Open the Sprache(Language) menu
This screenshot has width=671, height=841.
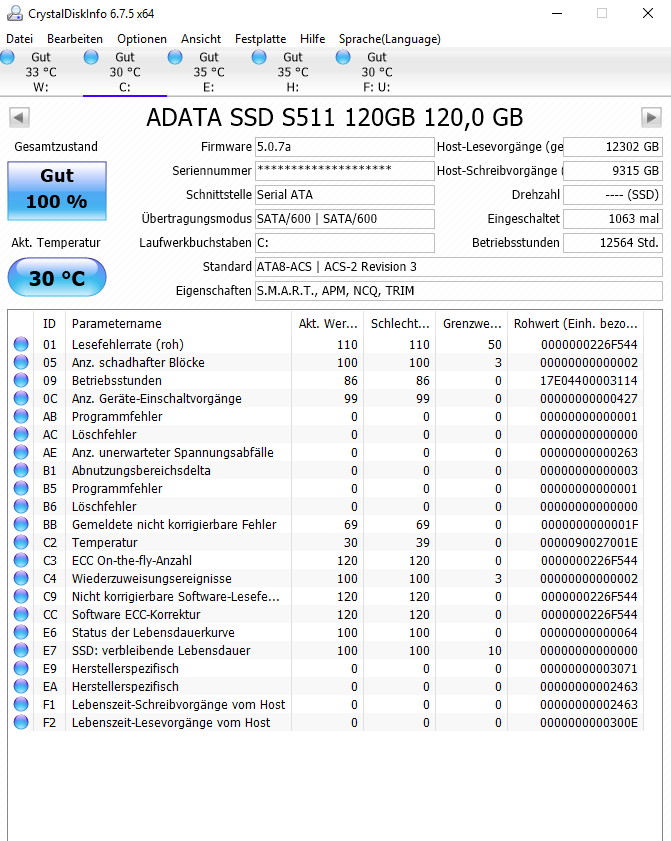389,39
